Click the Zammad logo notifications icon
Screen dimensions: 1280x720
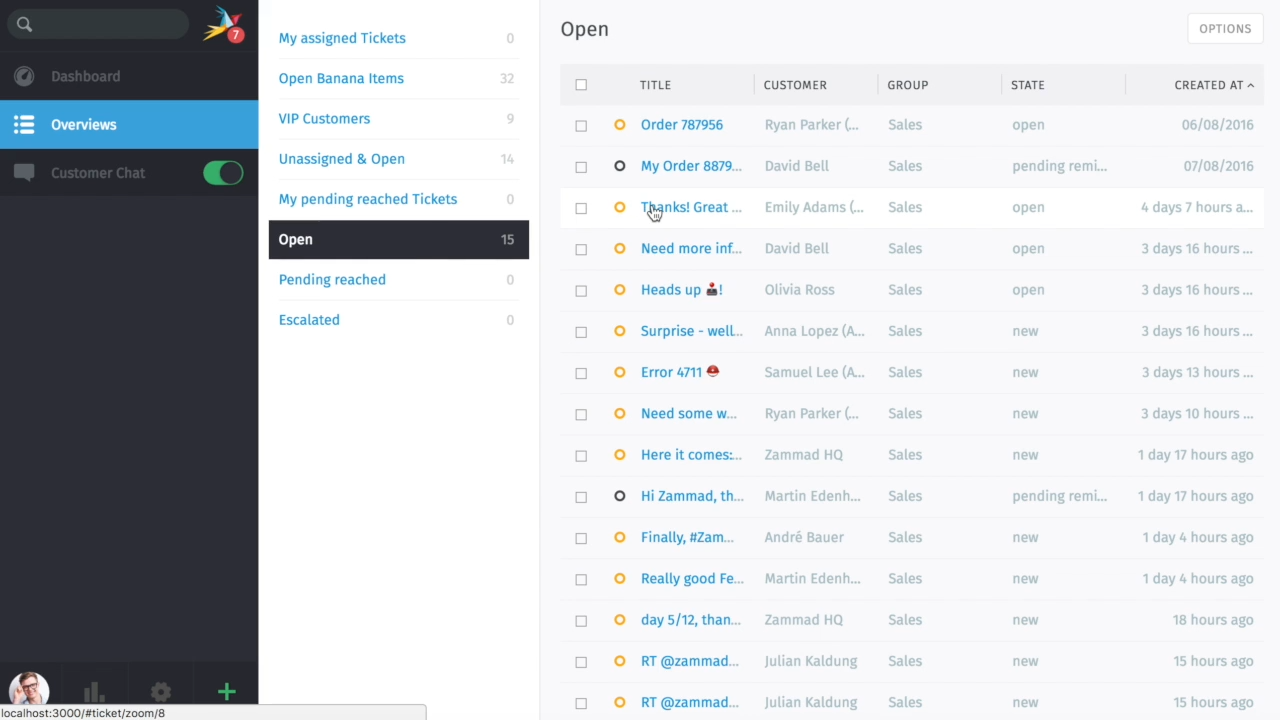pos(222,25)
